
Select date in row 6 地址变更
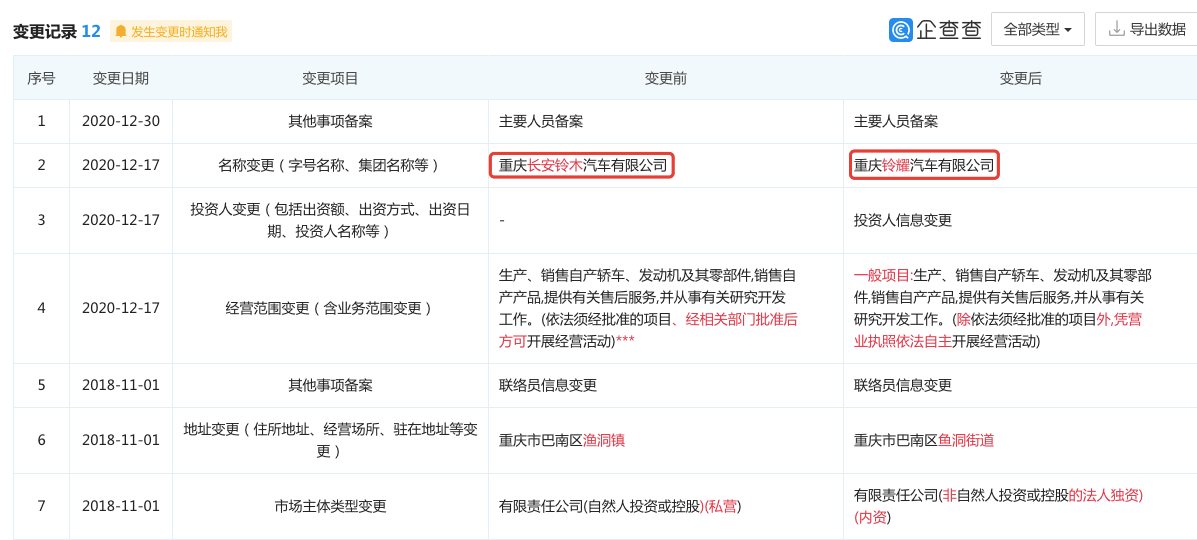click(x=121, y=440)
